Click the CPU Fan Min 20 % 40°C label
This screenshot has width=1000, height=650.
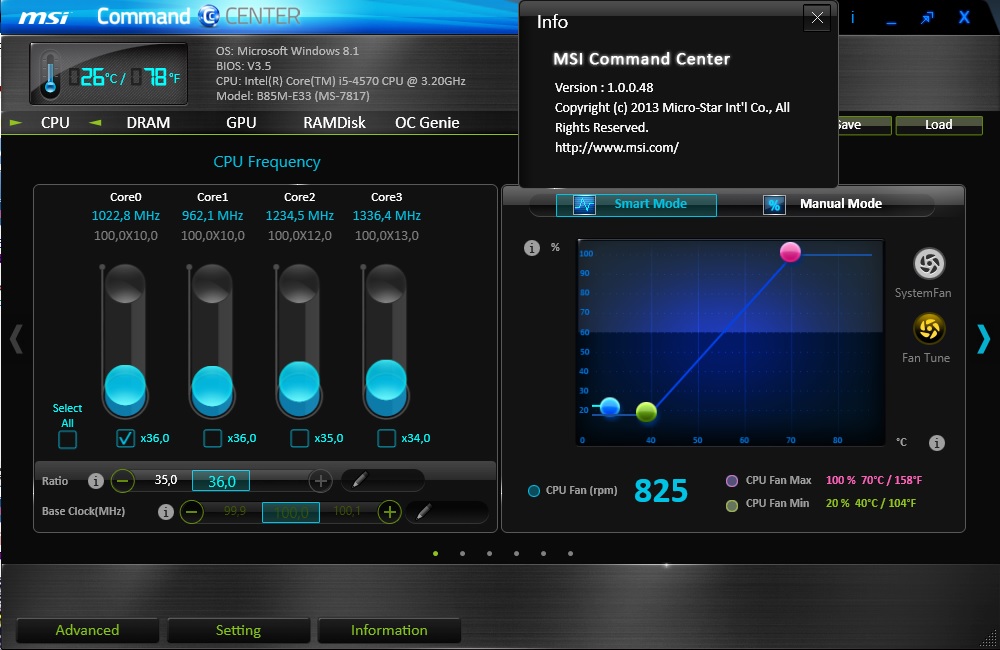tap(871, 503)
